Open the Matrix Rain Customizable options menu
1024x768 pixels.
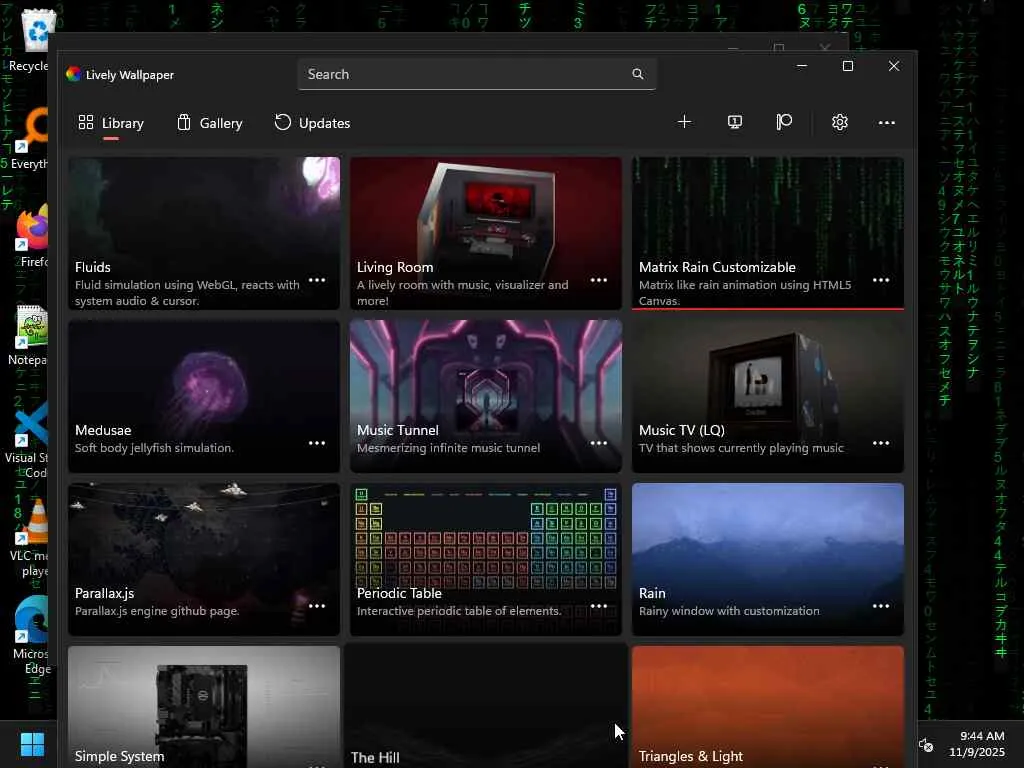[x=881, y=280]
